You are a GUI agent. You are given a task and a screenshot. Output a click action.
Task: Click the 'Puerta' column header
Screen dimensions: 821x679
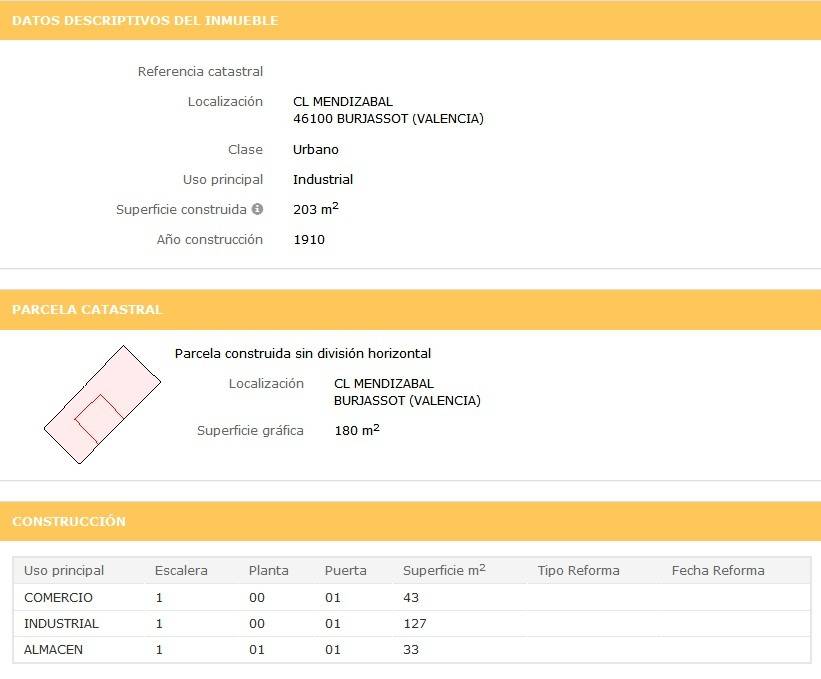[346, 571]
